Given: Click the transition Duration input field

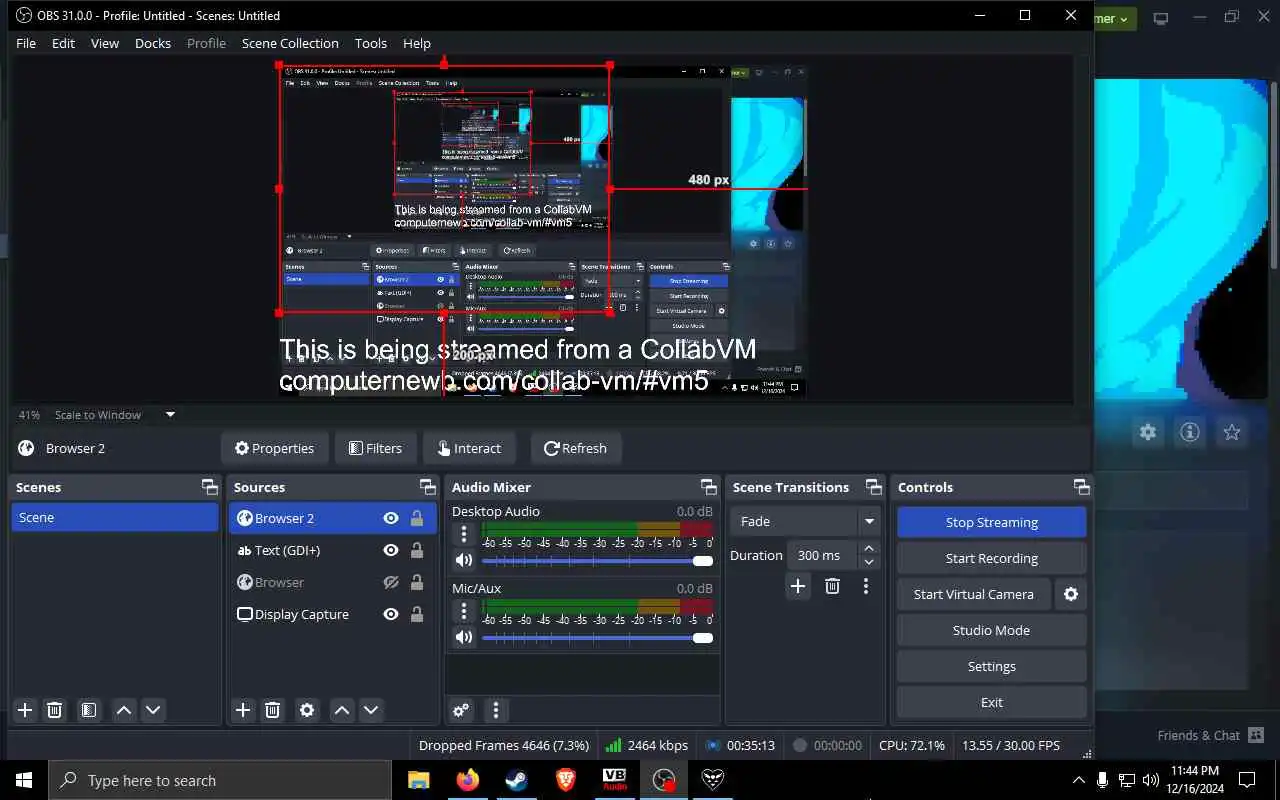Looking at the screenshot, I should [823, 555].
